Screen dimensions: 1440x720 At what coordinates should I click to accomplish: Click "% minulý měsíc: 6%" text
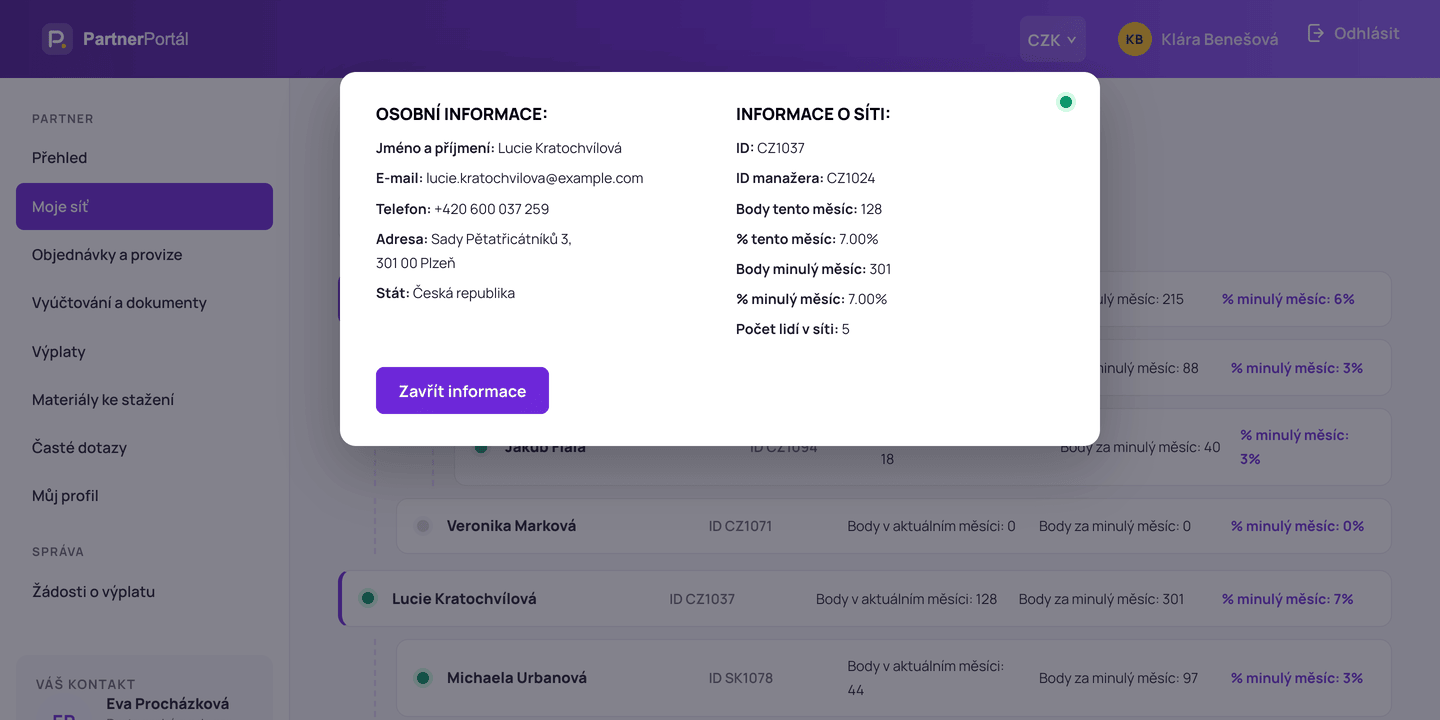[1288, 299]
